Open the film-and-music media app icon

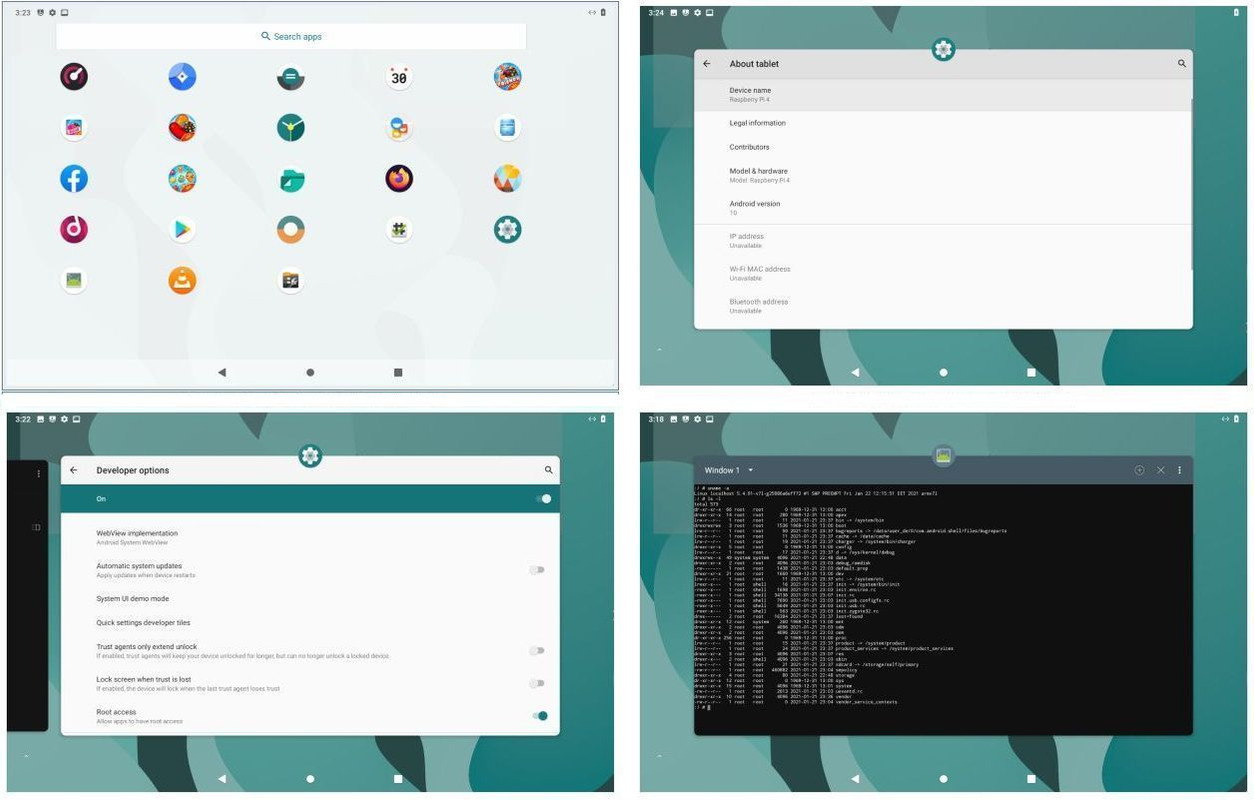(291, 281)
